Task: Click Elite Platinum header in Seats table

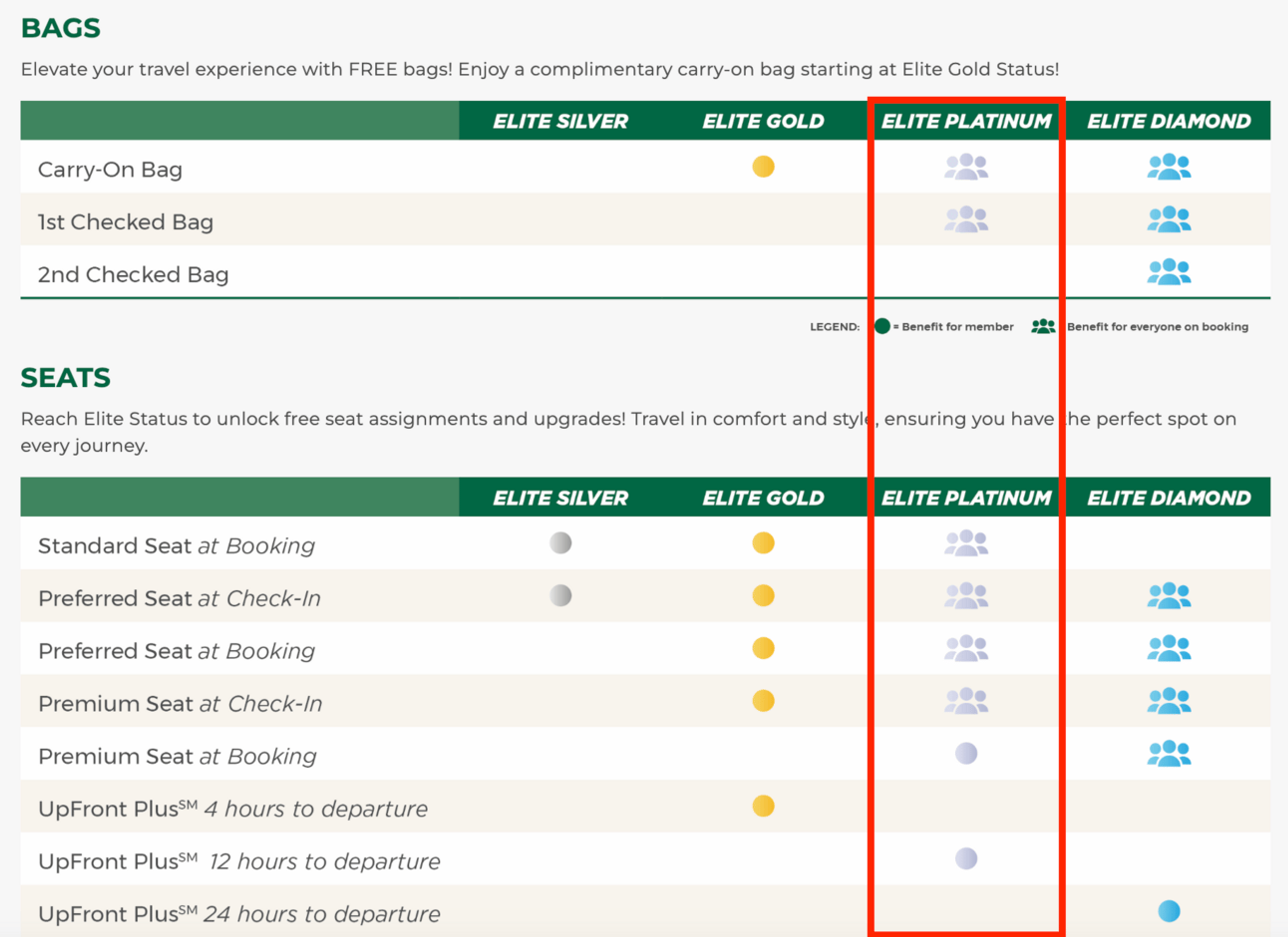Action: [966, 498]
